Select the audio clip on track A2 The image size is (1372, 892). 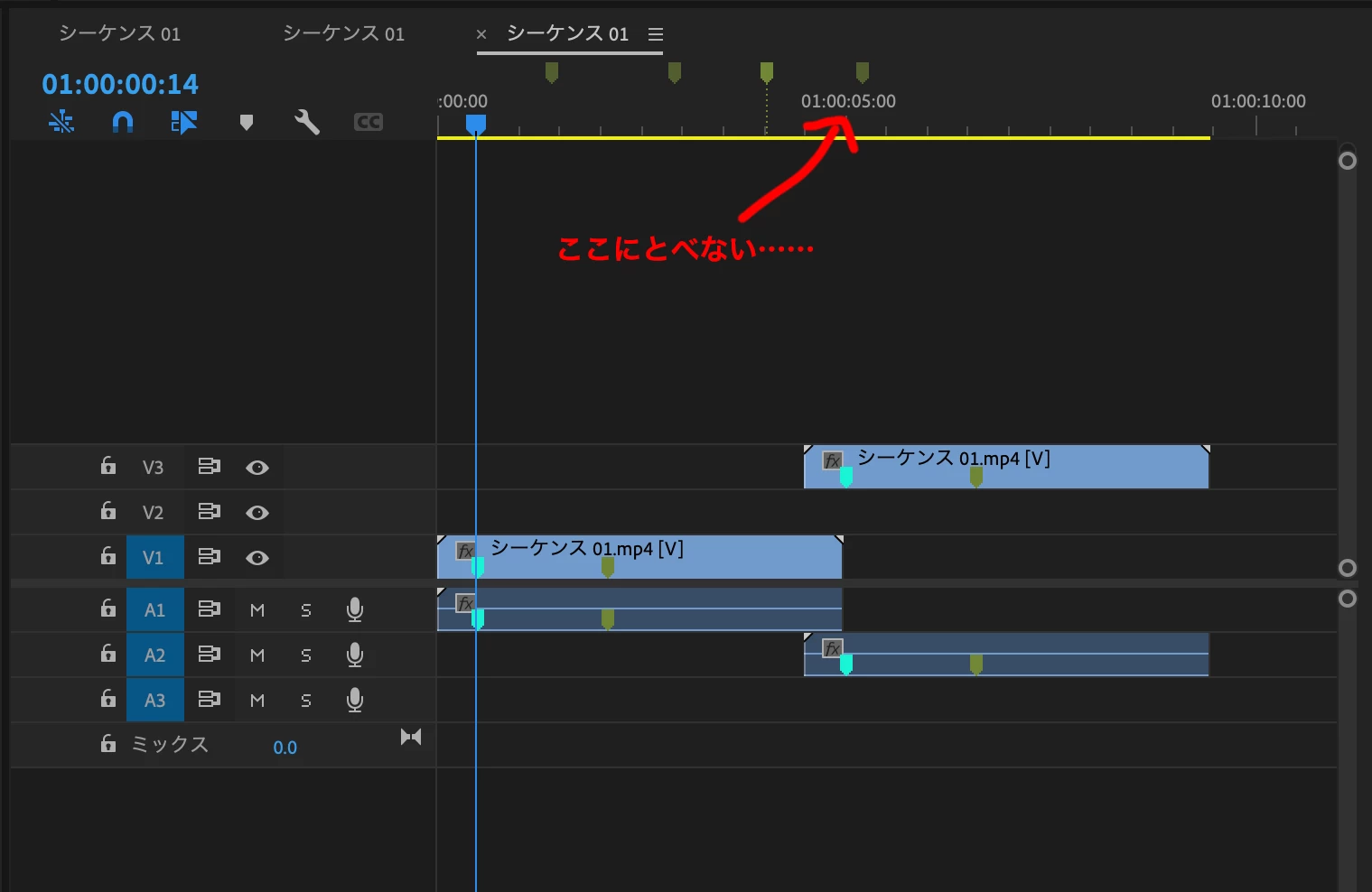[1006, 655]
